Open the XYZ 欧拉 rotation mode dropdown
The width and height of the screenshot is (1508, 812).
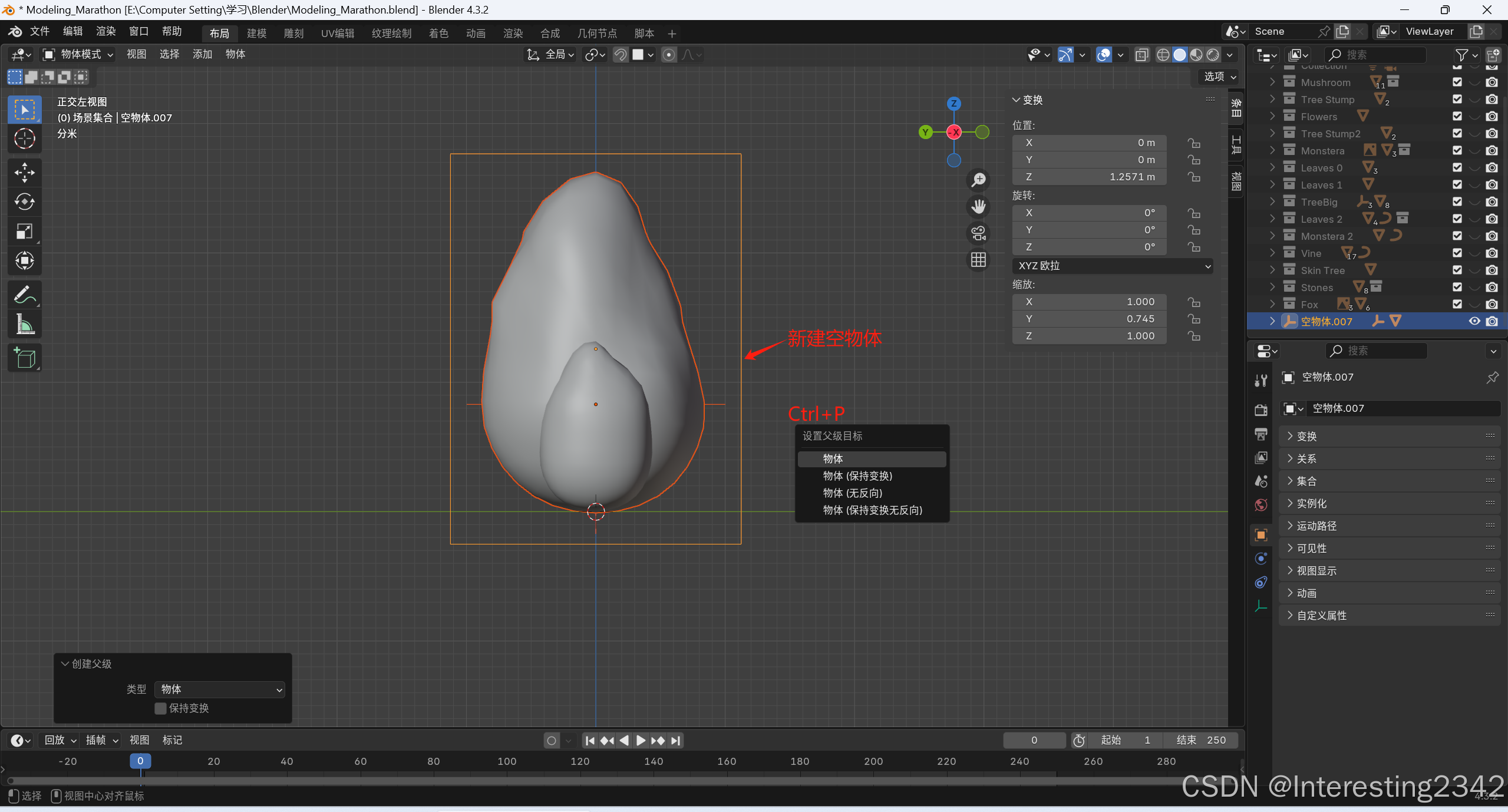tap(1112, 266)
